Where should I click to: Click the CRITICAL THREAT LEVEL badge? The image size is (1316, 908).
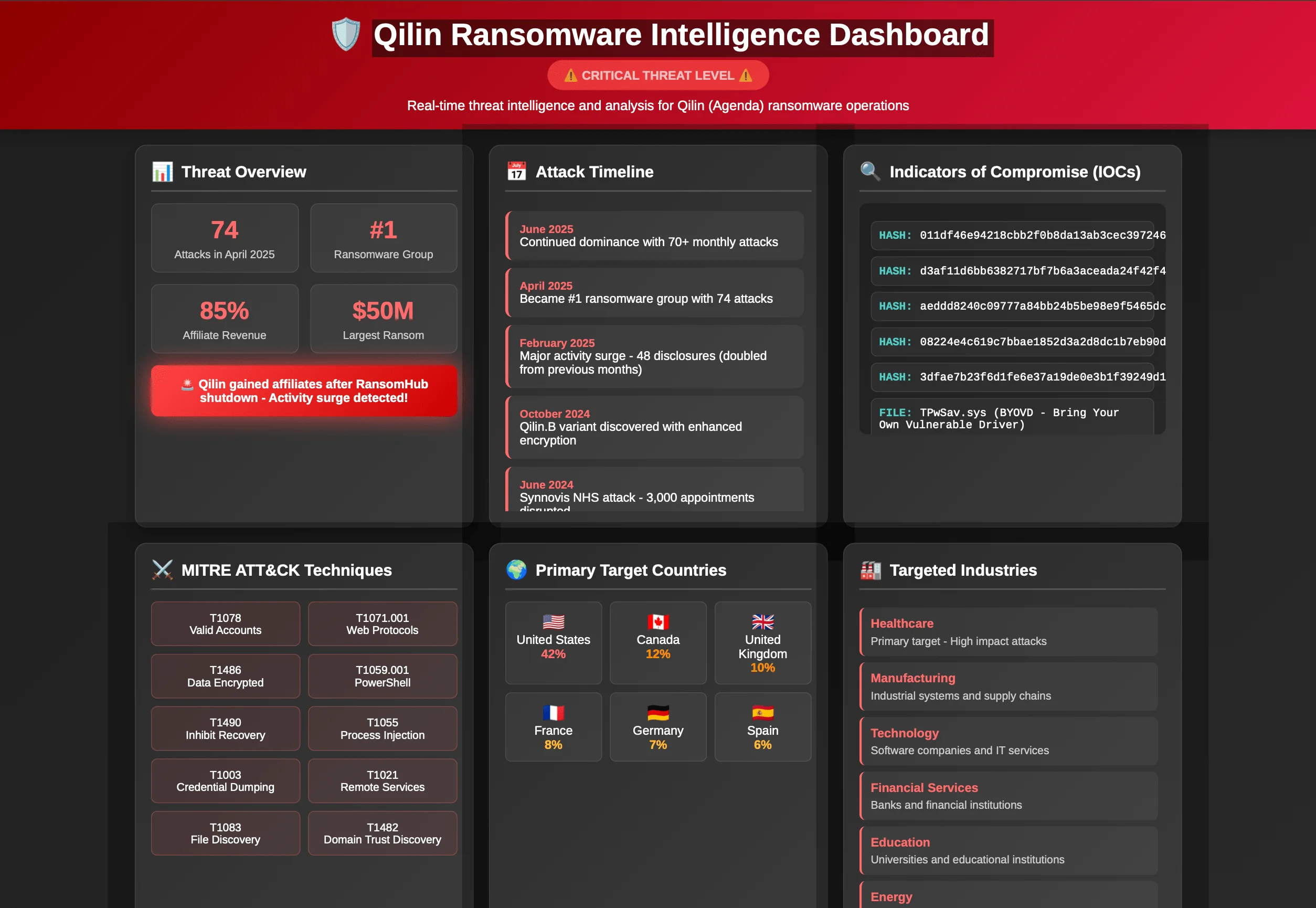pos(658,75)
